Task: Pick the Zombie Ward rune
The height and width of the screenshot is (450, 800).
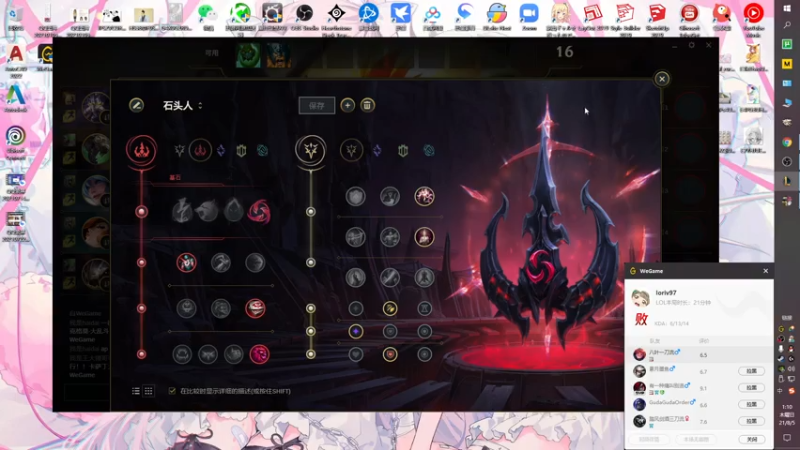Action: [x=186, y=309]
